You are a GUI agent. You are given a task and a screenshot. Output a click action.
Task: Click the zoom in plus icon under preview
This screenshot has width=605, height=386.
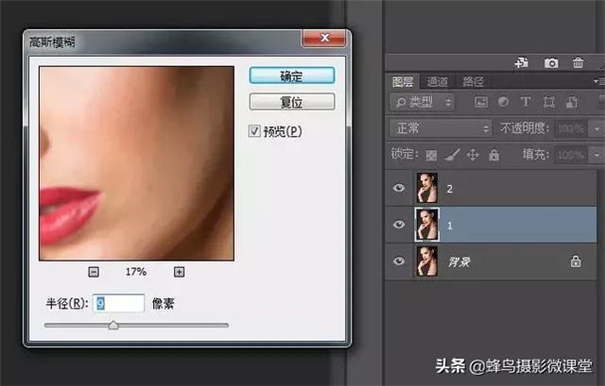(179, 272)
